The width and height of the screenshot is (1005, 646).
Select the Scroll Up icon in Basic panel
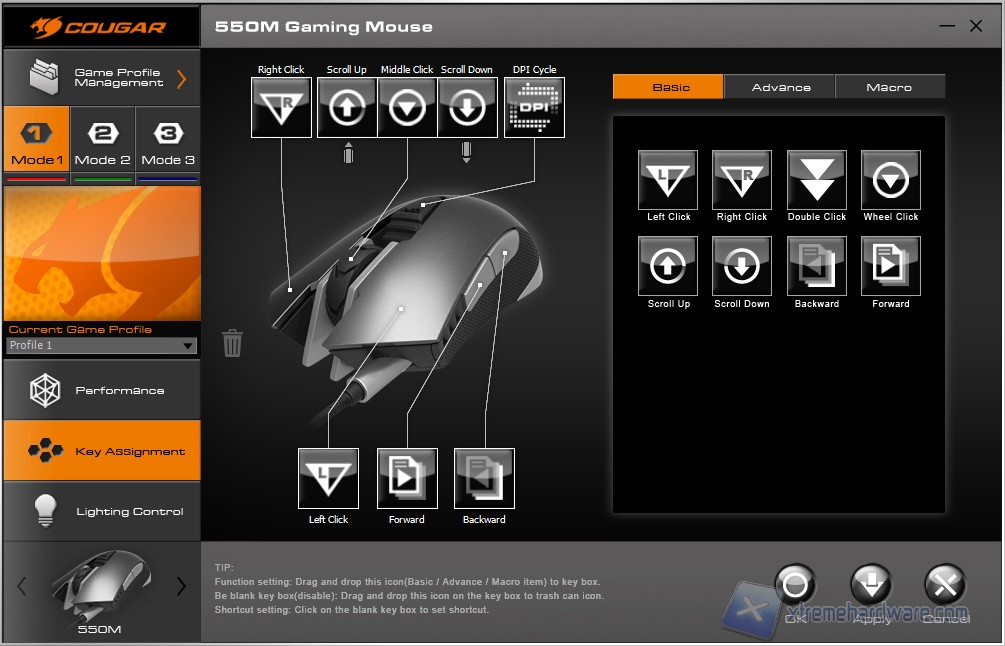pos(668,266)
